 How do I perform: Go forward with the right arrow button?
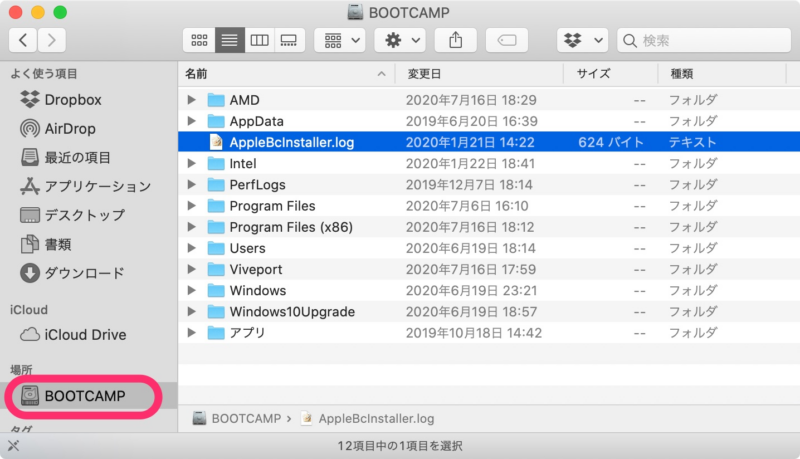(x=52, y=40)
